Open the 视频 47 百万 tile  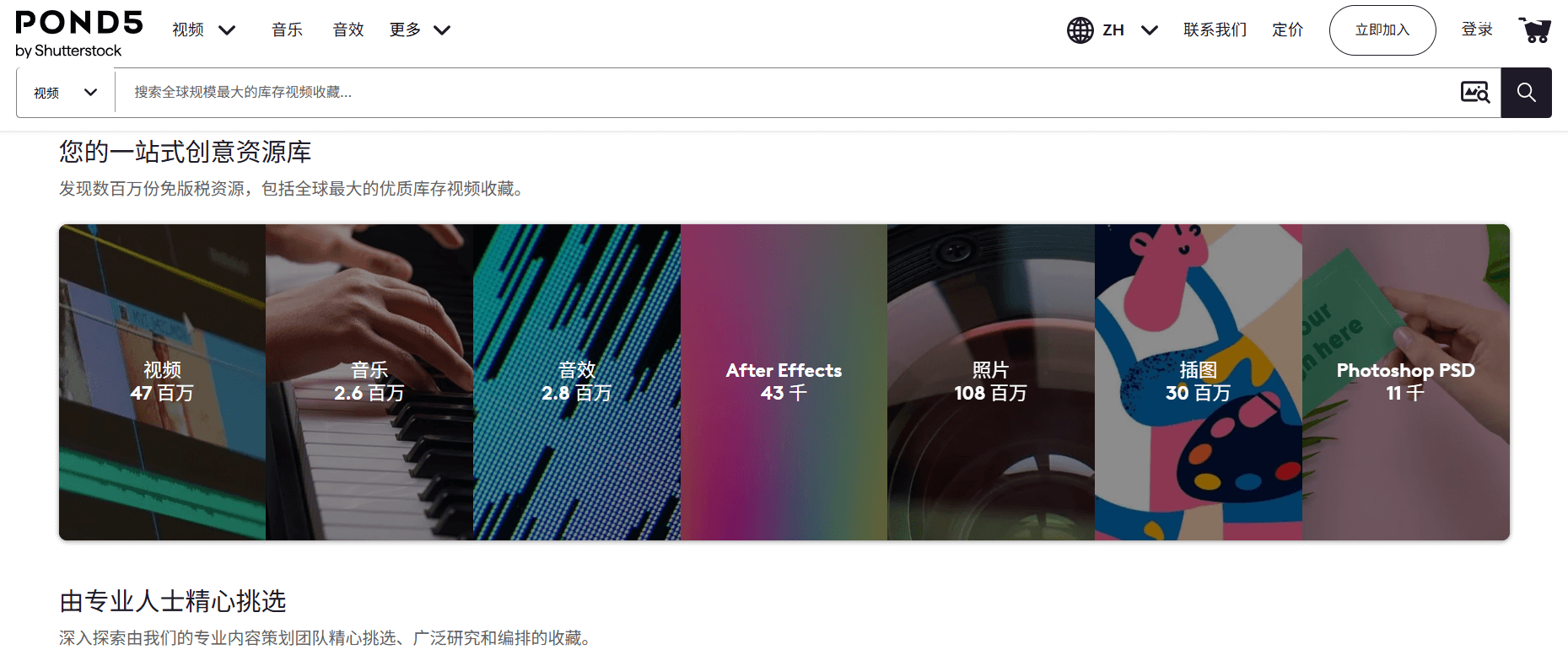pos(162,382)
